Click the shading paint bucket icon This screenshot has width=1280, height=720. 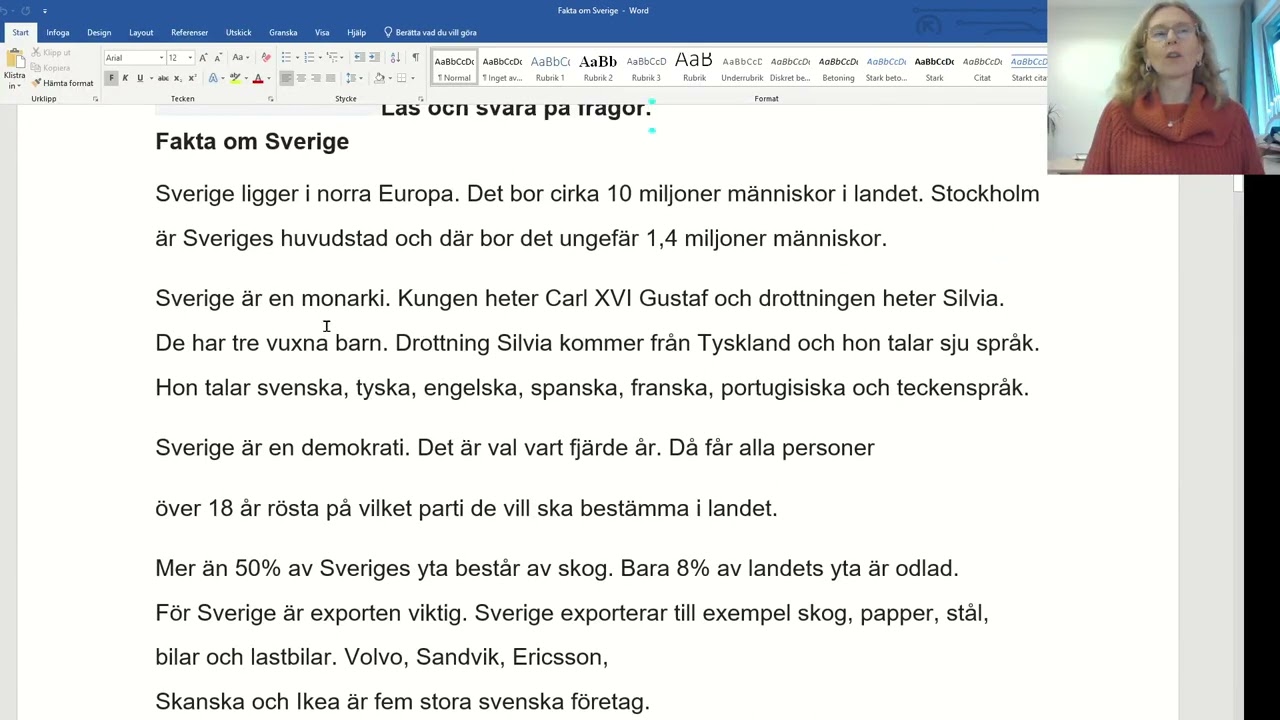click(x=379, y=78)
